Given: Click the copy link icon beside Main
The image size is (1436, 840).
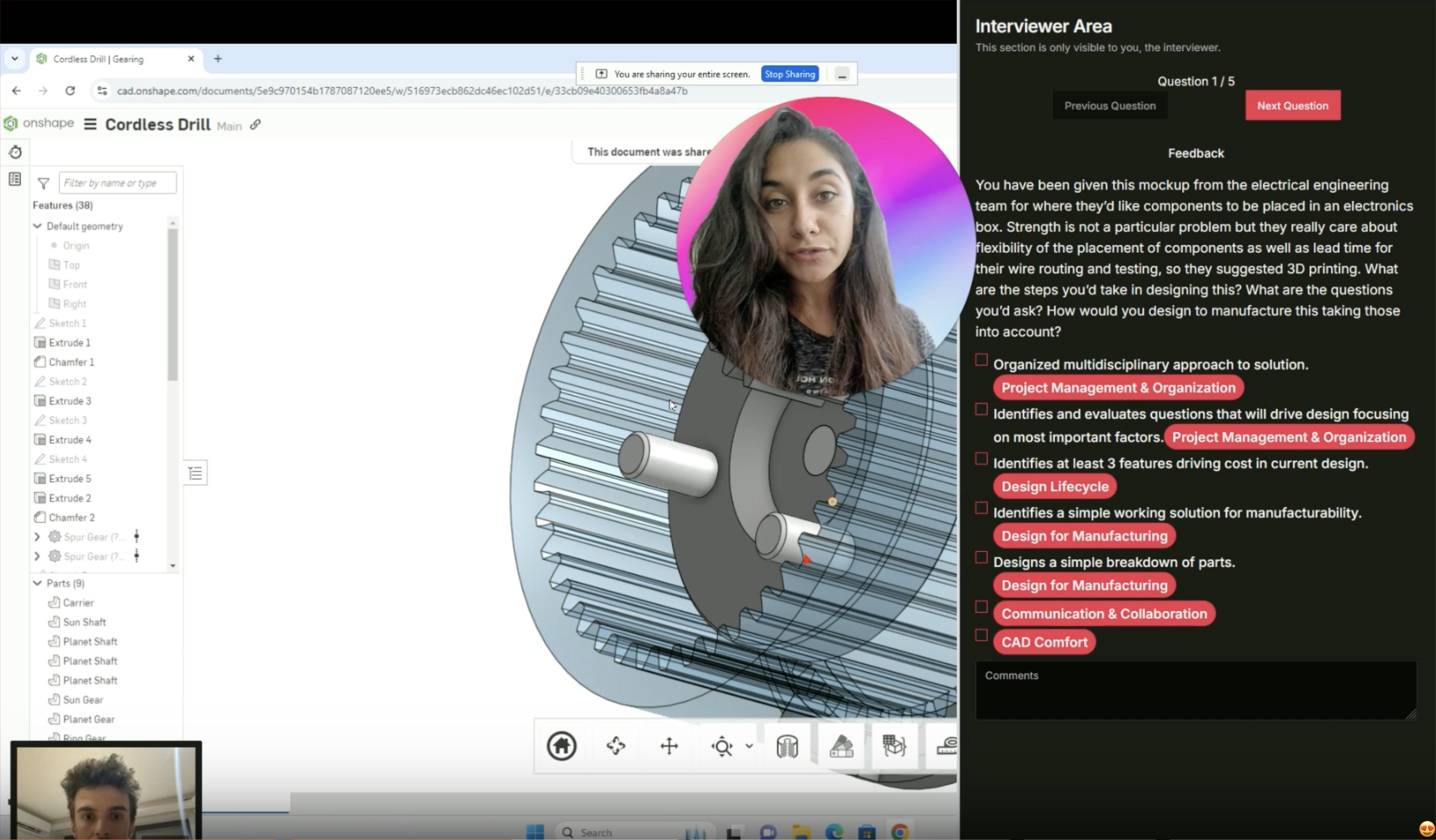Looking at the screenshot, I should 255,125.
